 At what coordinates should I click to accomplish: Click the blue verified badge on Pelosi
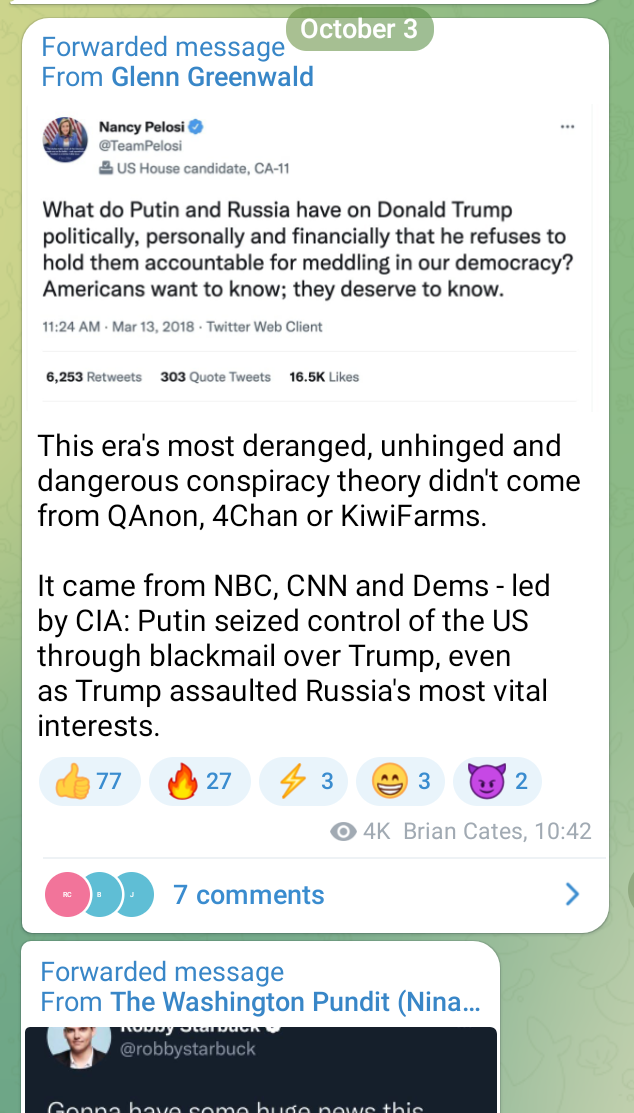click(198, 127)
